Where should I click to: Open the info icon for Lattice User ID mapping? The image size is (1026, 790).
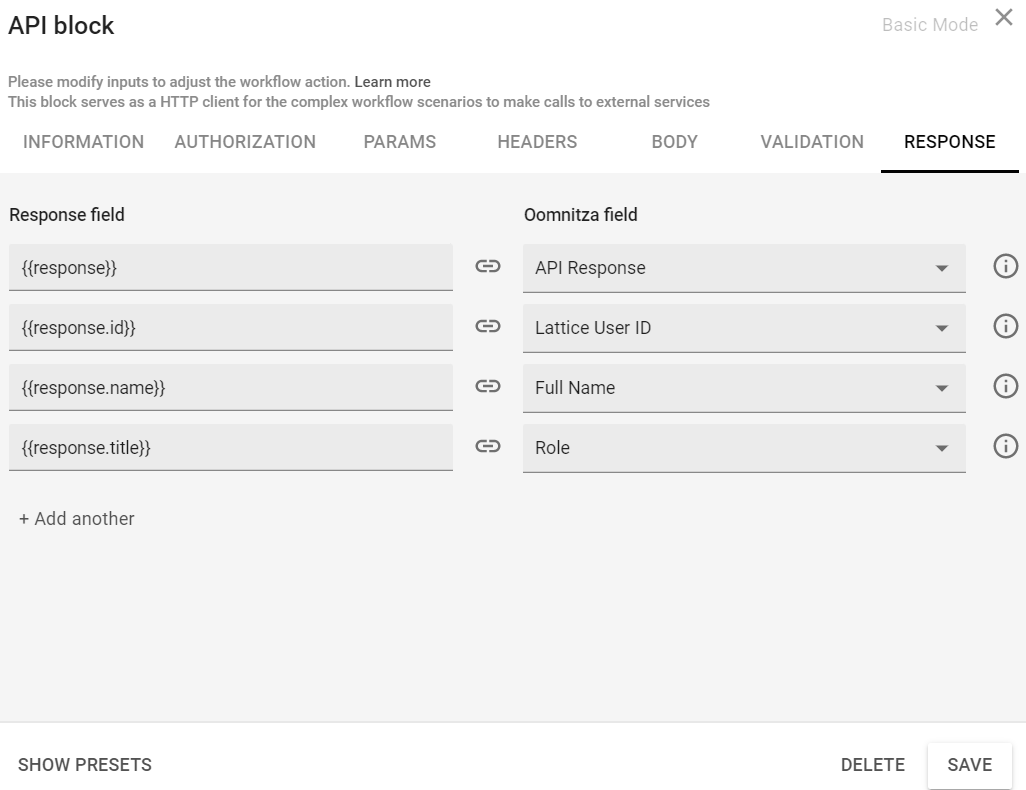1005,326
